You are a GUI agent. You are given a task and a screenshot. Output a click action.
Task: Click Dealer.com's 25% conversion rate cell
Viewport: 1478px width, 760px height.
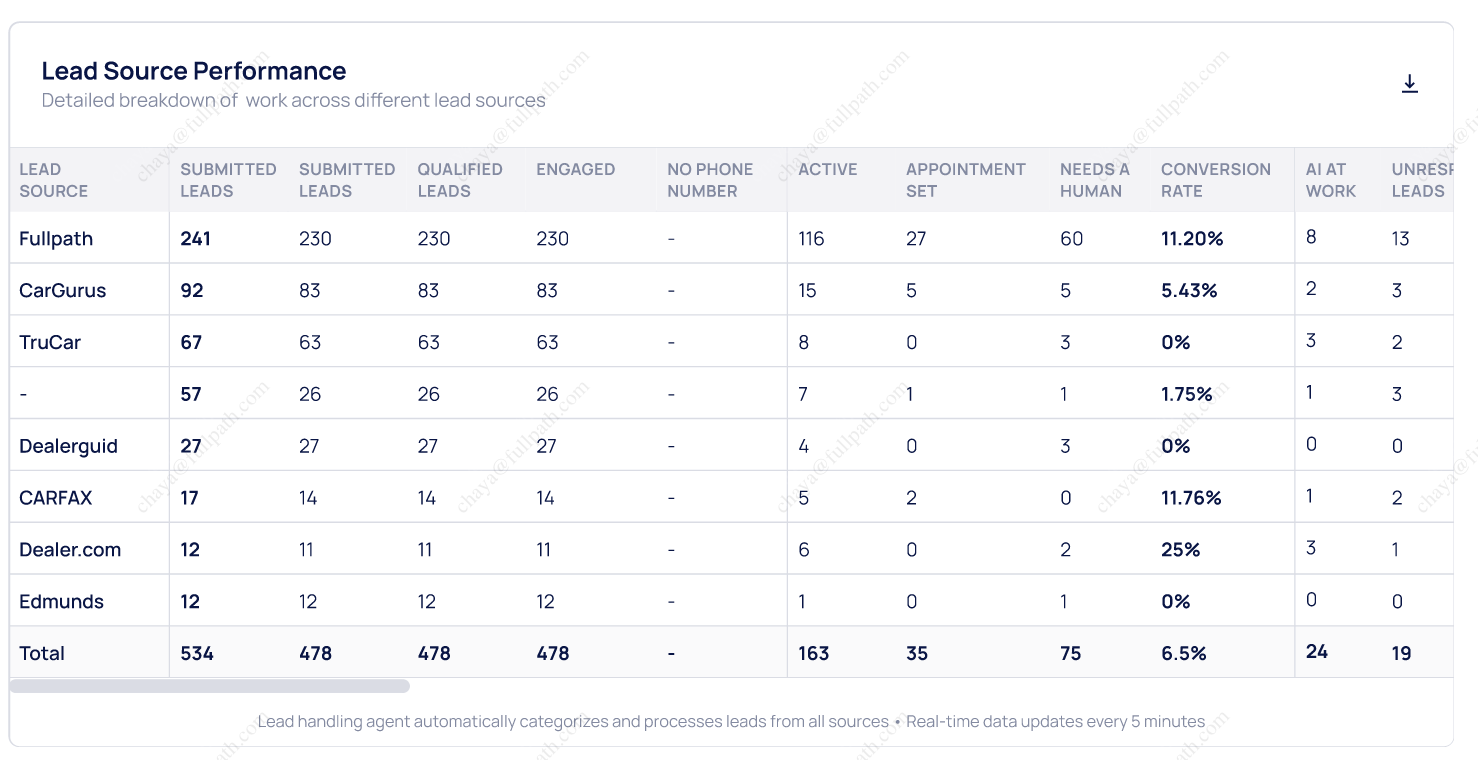(x=1180, y=550)
